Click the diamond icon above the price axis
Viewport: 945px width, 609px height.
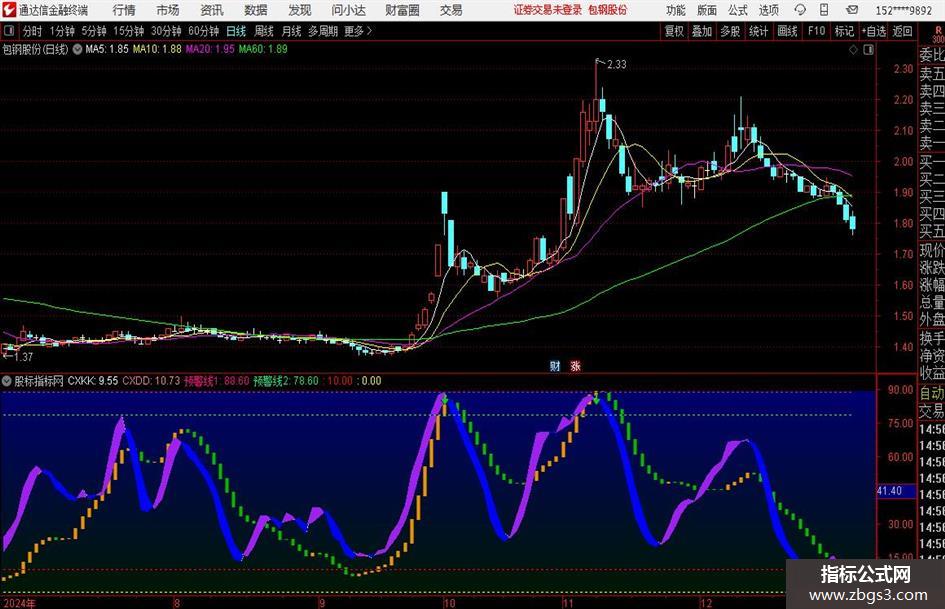click(x=853, y=49)
